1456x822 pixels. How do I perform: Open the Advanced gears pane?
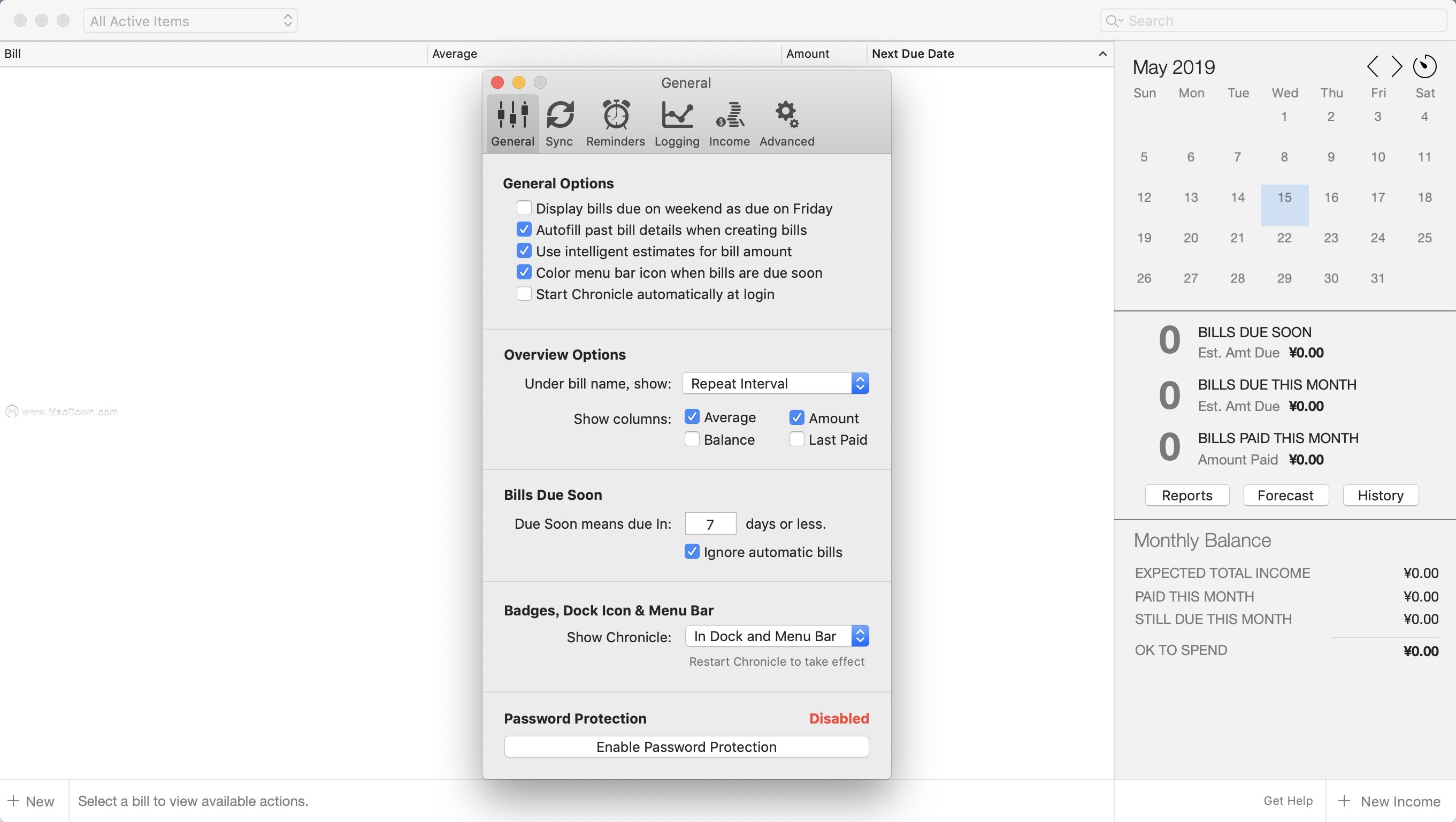[x=786, y=123]
